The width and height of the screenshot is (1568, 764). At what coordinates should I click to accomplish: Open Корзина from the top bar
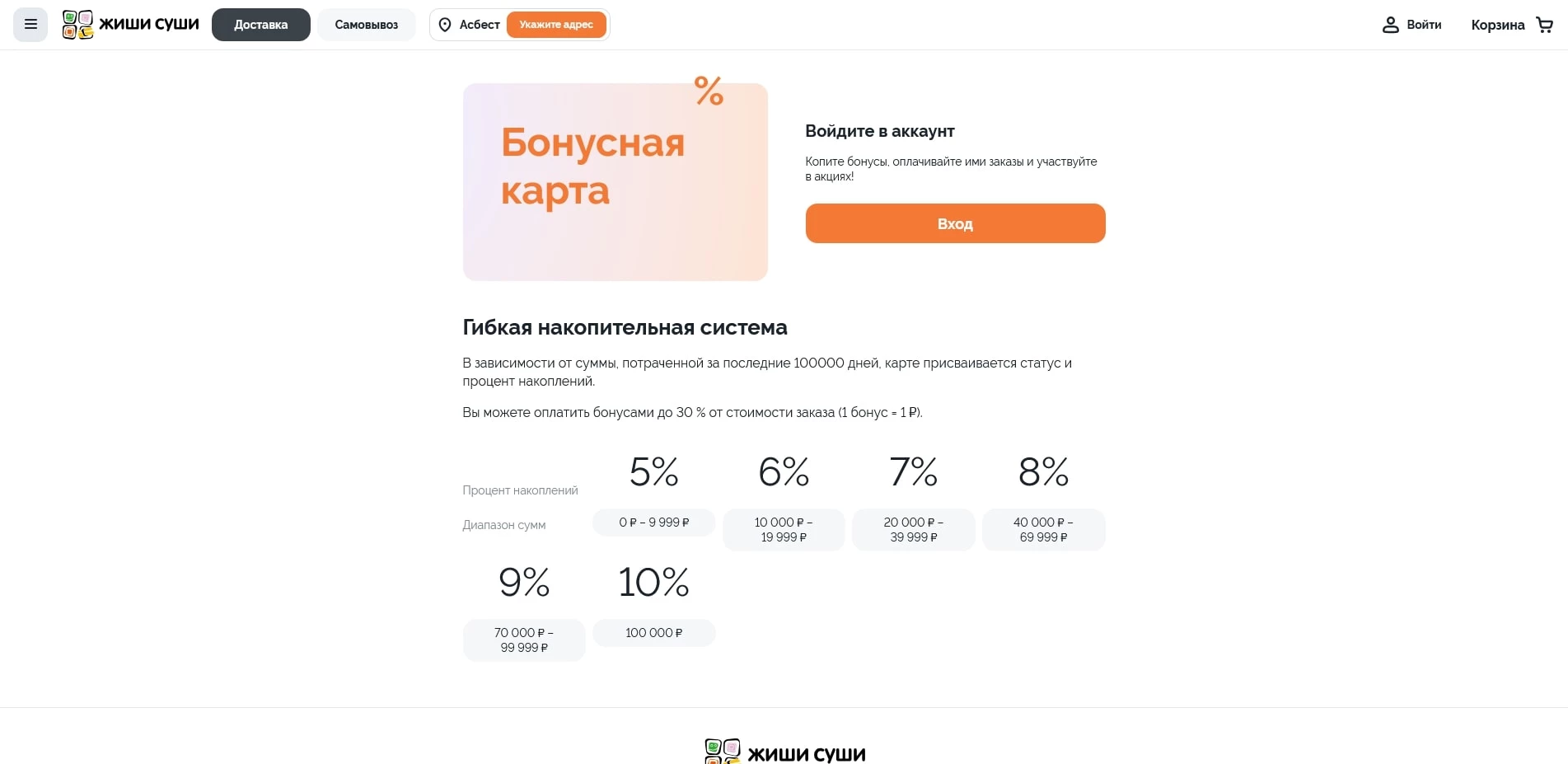1497,25
